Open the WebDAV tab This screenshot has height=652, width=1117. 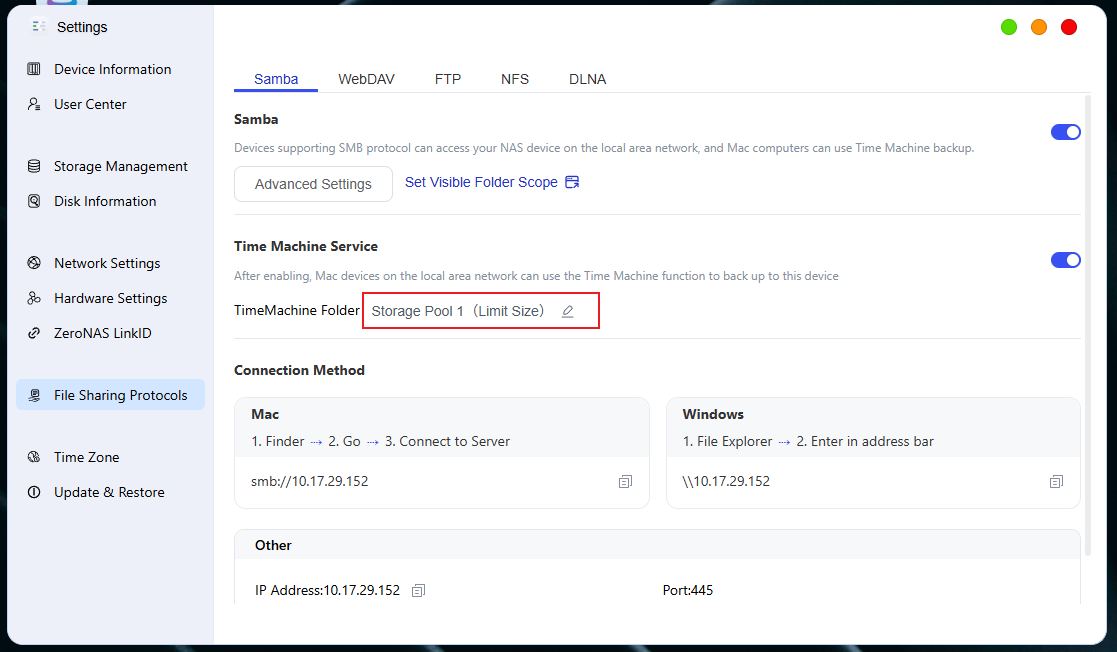pyautogui.click(x=366, y=79)
